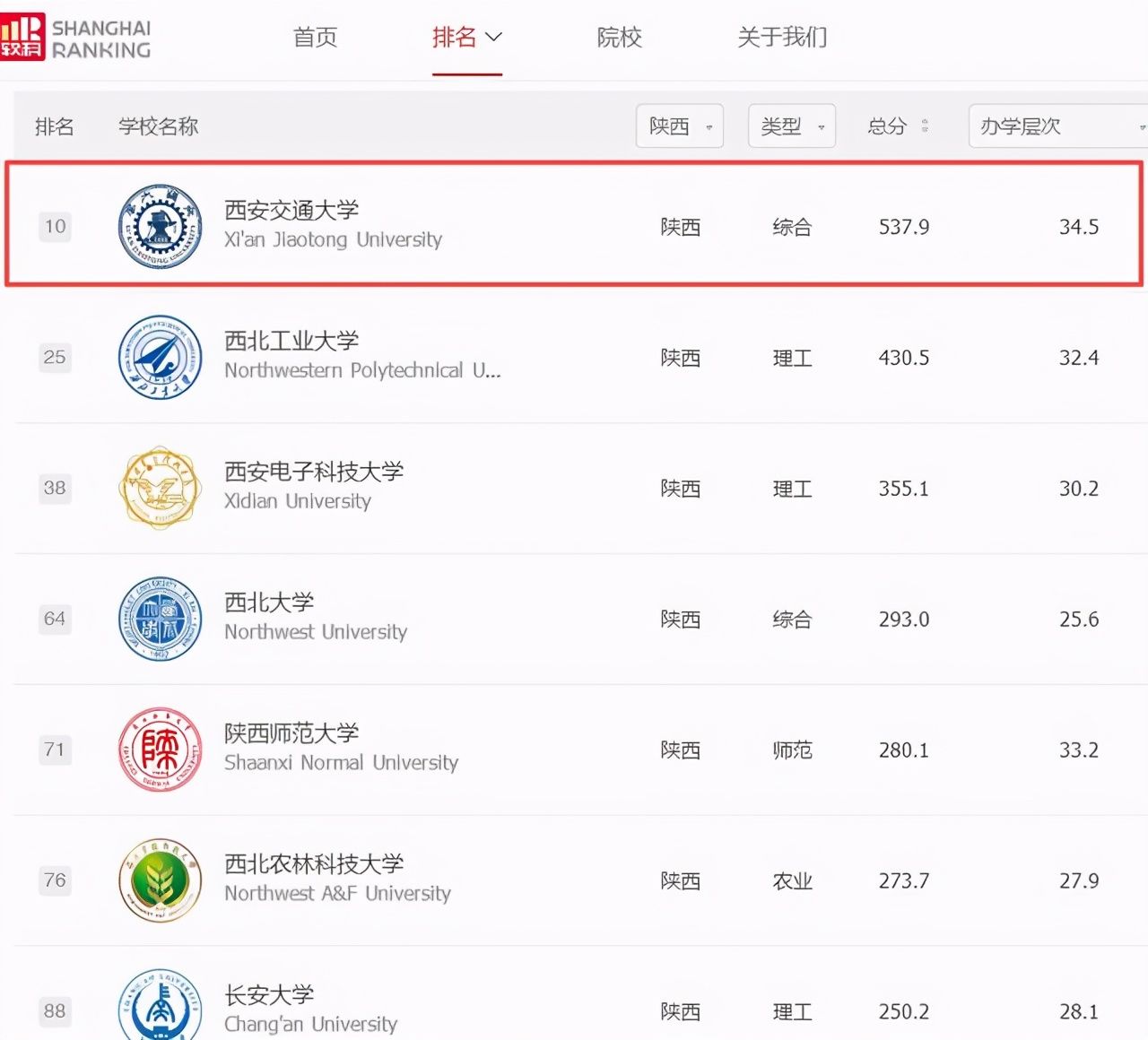Image resolution: width=1148 pixels, height=1040 pixels.
Task: Click total score 273.7
Action: [904, 881]
